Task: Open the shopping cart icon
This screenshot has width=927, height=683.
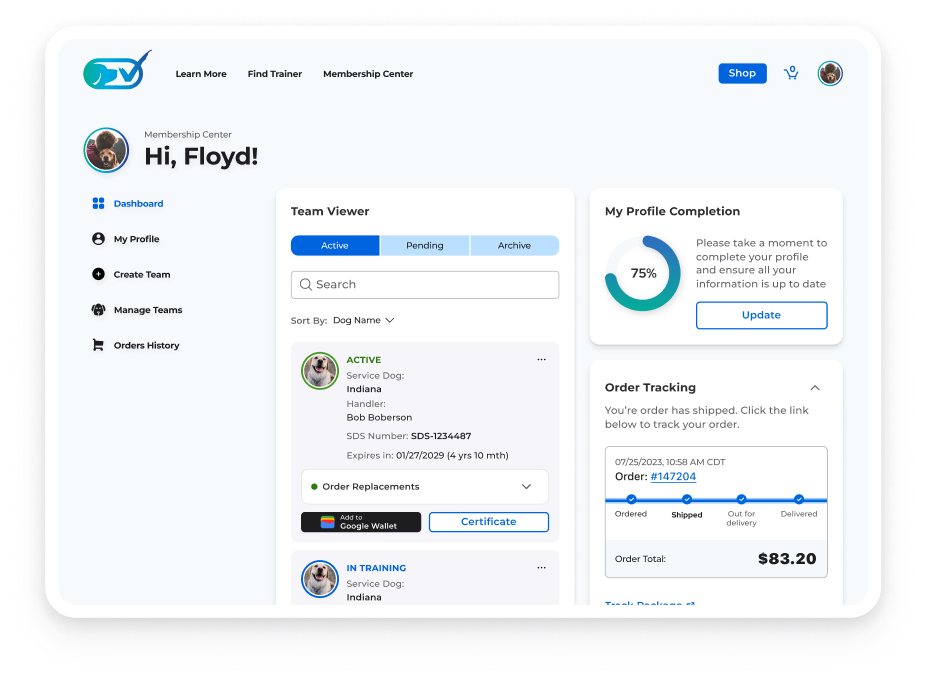Action: (791, 73)
